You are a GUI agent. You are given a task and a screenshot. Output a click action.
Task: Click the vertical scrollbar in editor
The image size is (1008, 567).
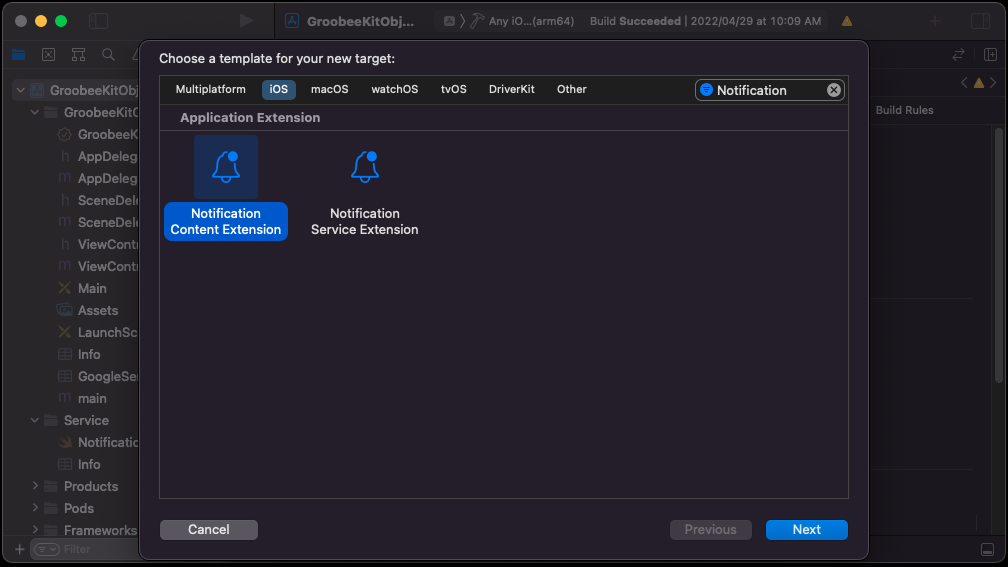[998, 257]
